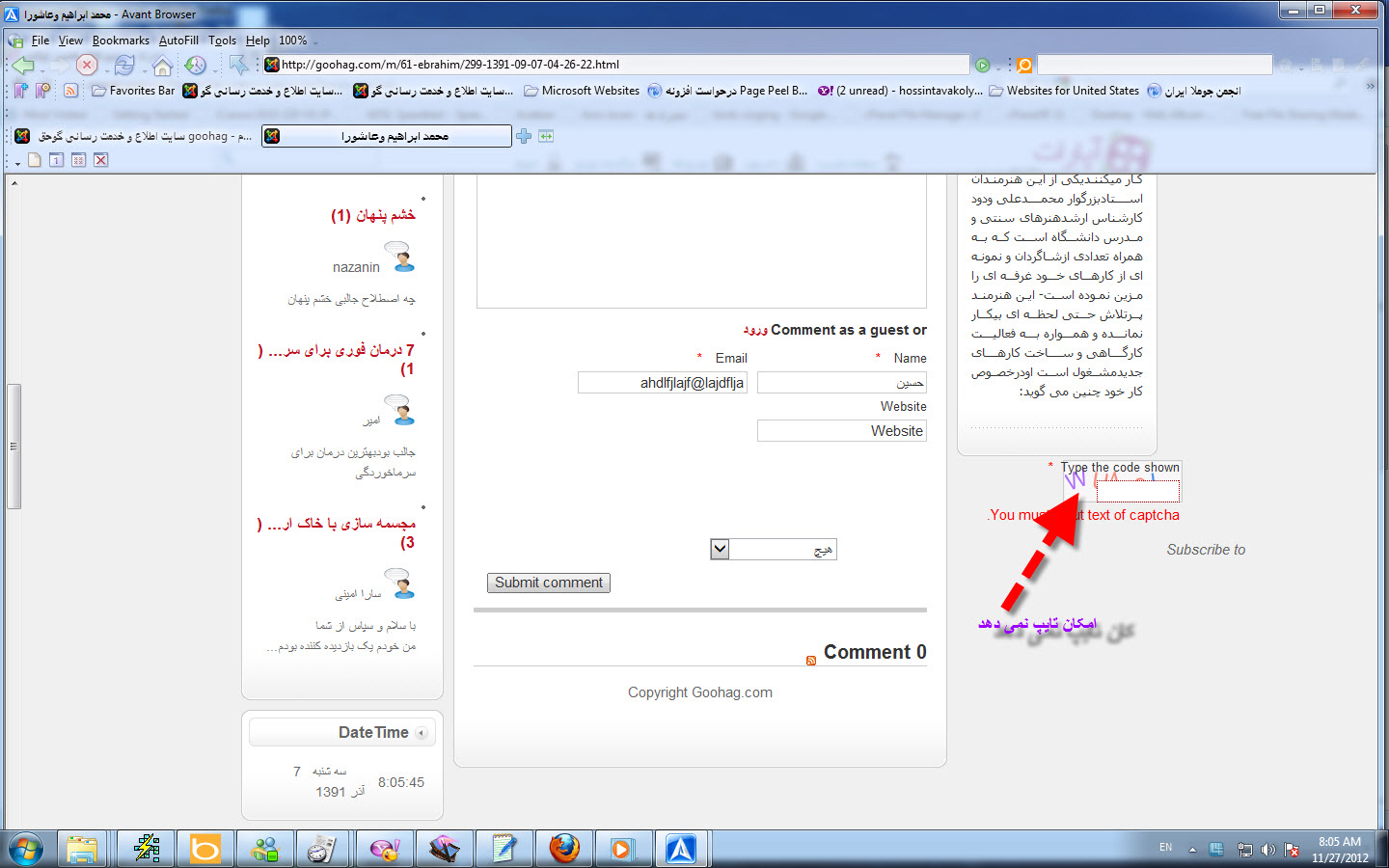This screenshot has width=1389, height=868.
Task: Open Firefox from the taskbar
Action: pos(564,849)
